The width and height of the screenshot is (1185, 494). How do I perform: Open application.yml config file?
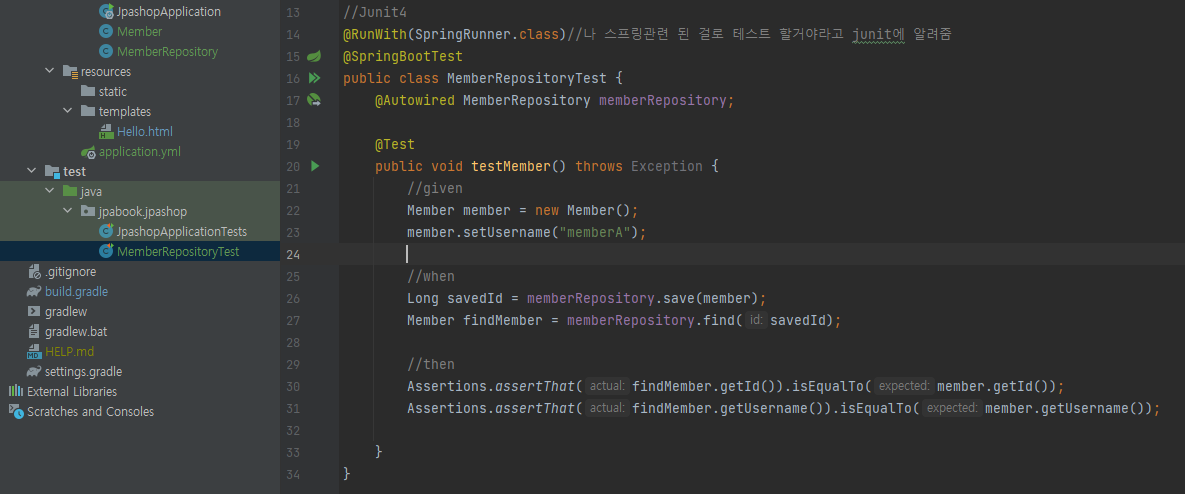pyautogui.click(x=140, y=151)
